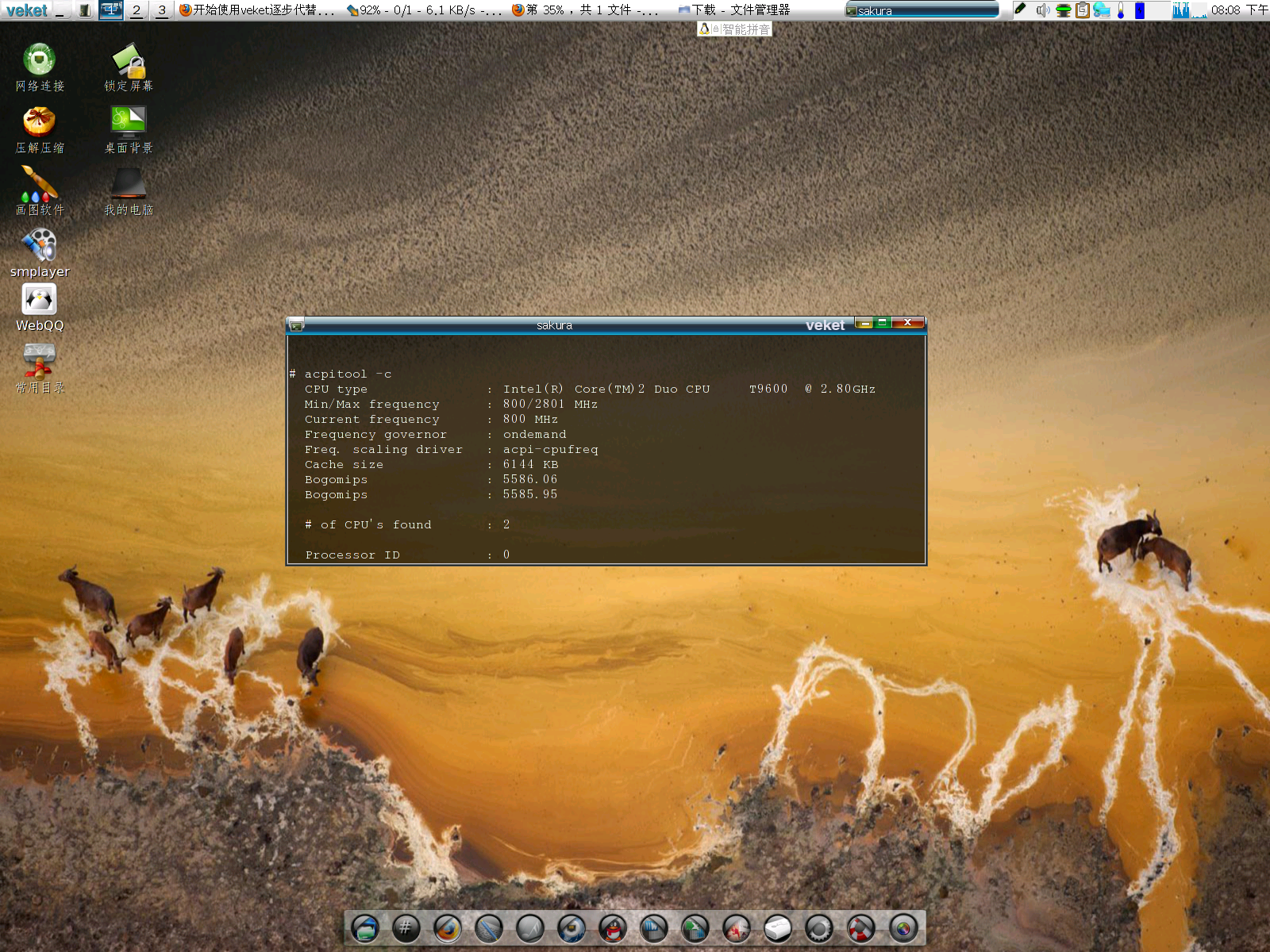Click the 'acpitool -c' command line

348,374
